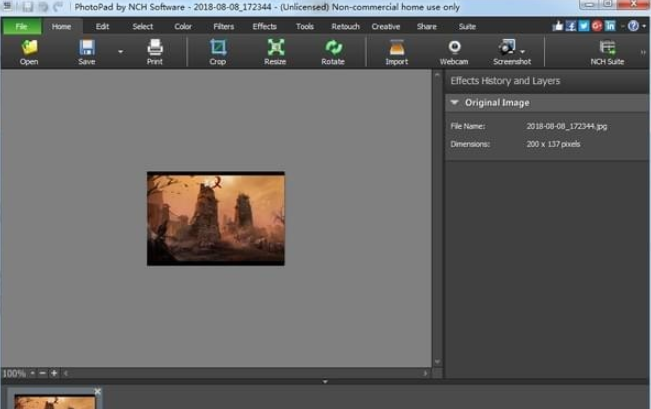Click the thumbs-up like icon

pyautogui.click(x=558, y=26)
